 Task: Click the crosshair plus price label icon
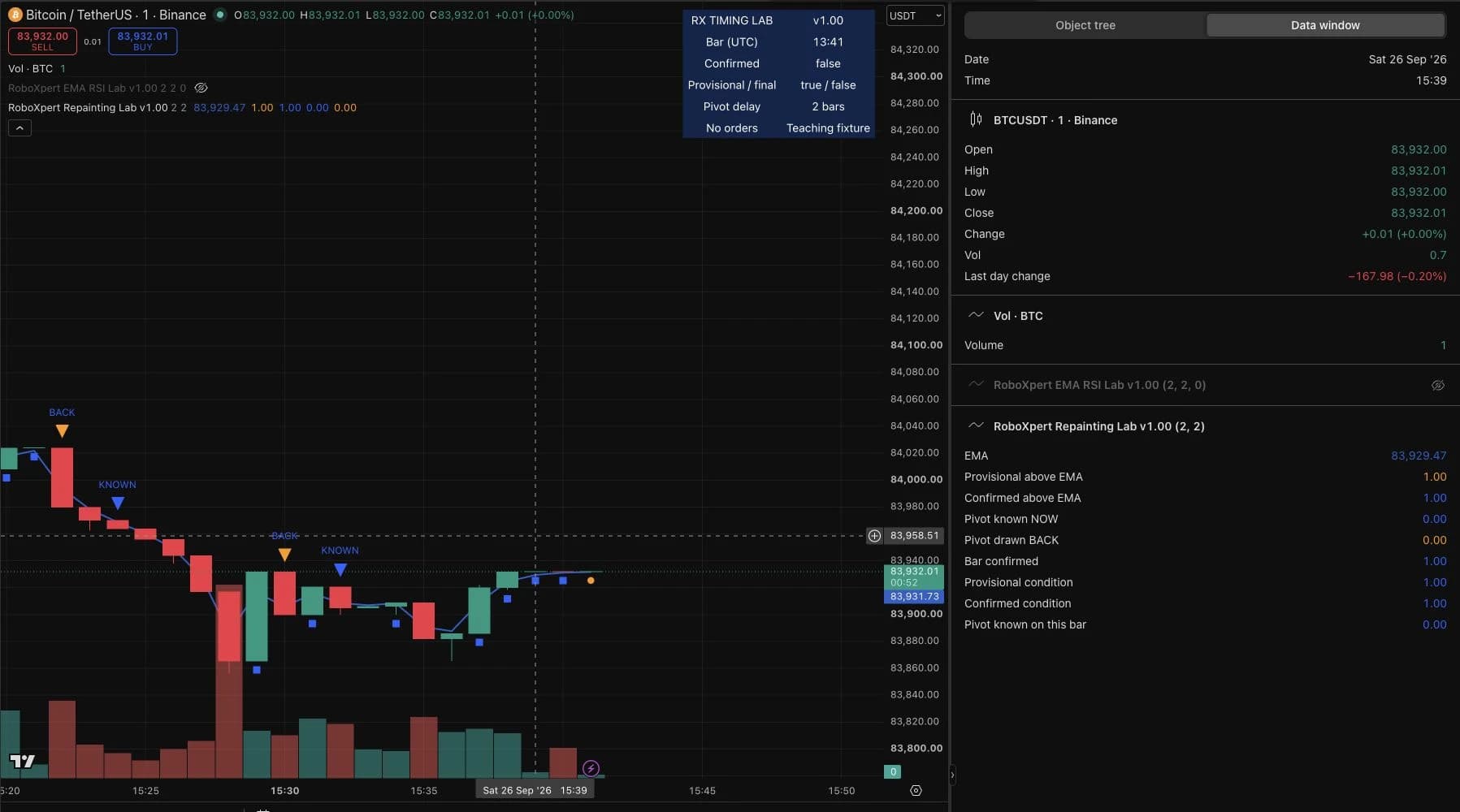[874, 536]
